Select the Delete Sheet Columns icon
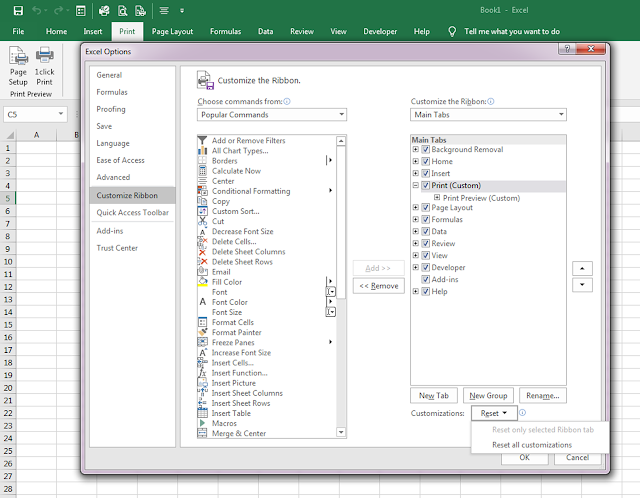Image resolution: width=640 pixels, height=498 pixels. tap(202, 252)
